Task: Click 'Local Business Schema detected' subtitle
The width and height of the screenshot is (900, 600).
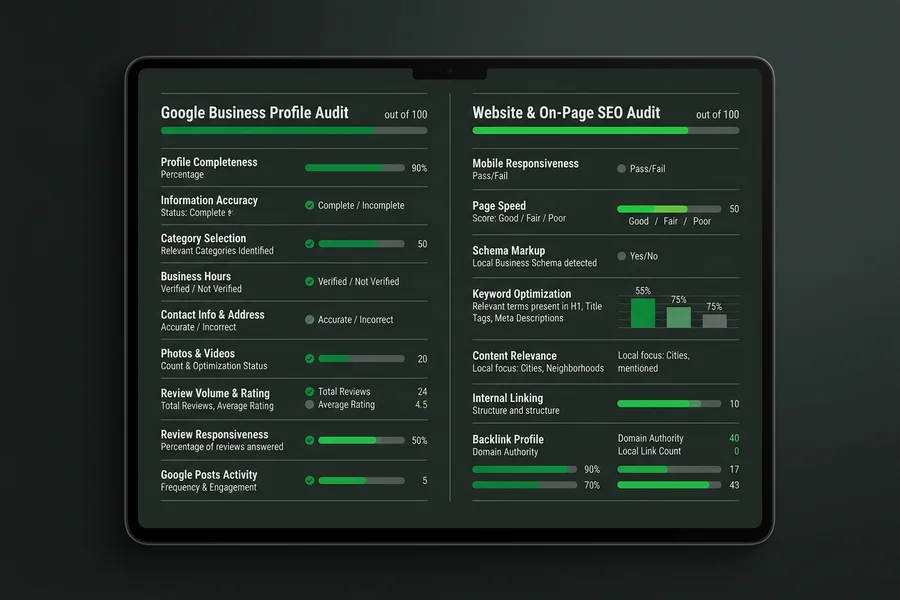Action: click(x=534, y=263)
